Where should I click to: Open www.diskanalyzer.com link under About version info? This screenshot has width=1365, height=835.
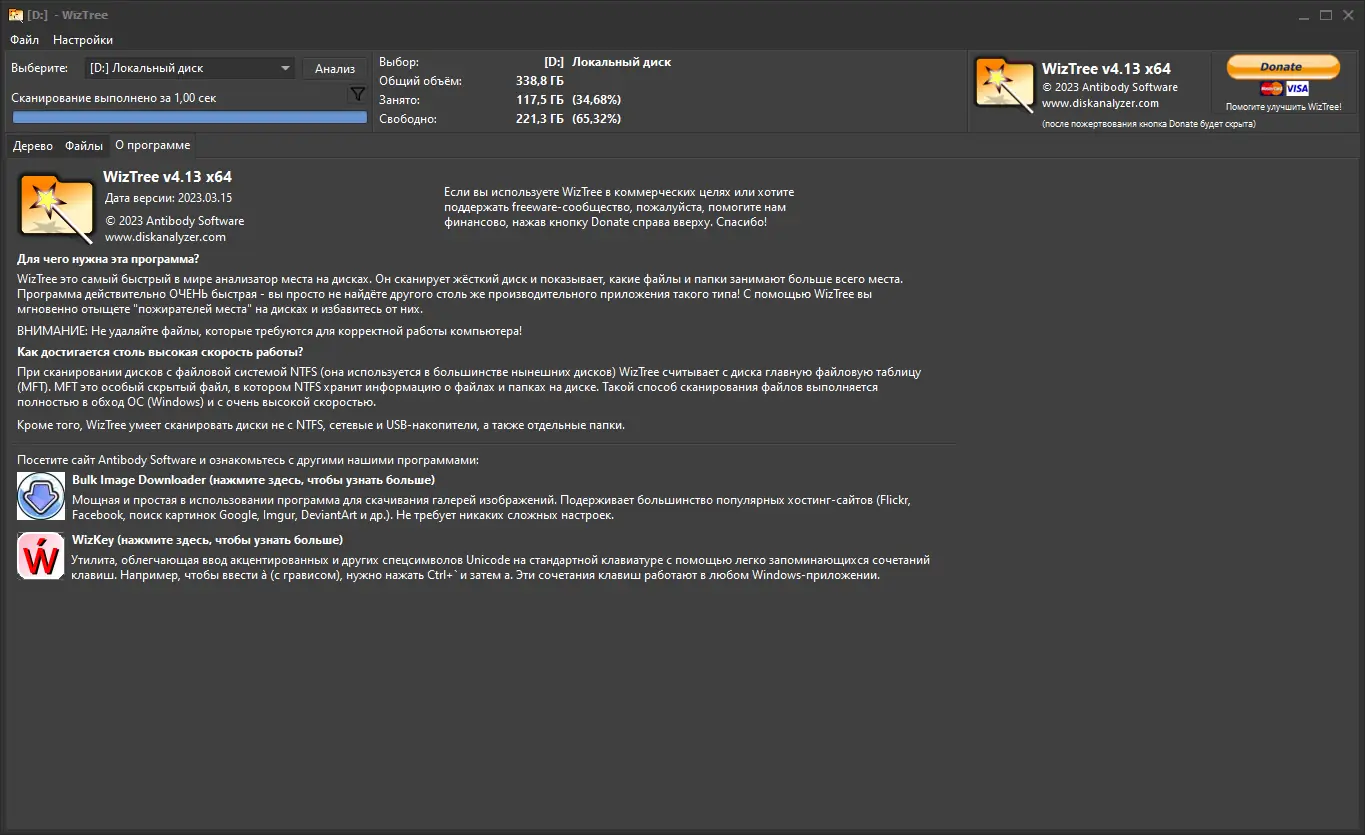pos(165,237)
